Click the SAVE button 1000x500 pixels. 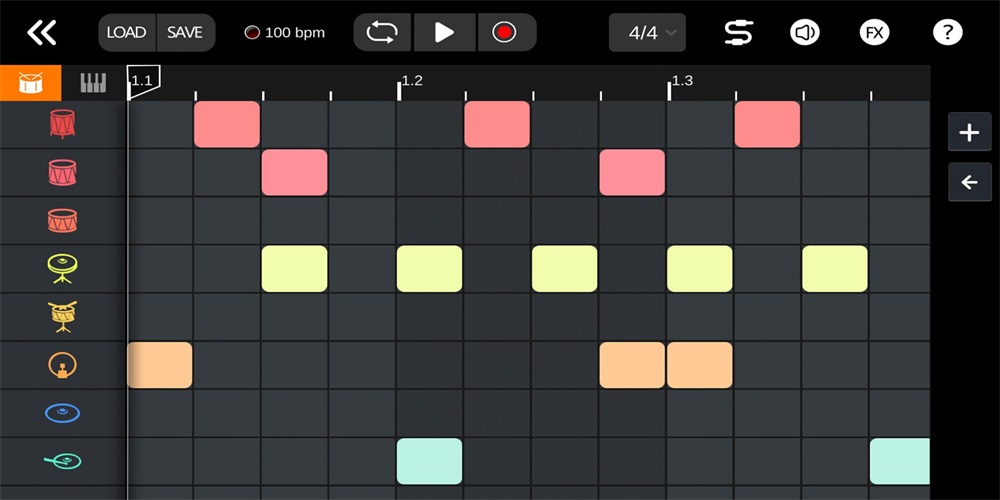click(185, 32)
